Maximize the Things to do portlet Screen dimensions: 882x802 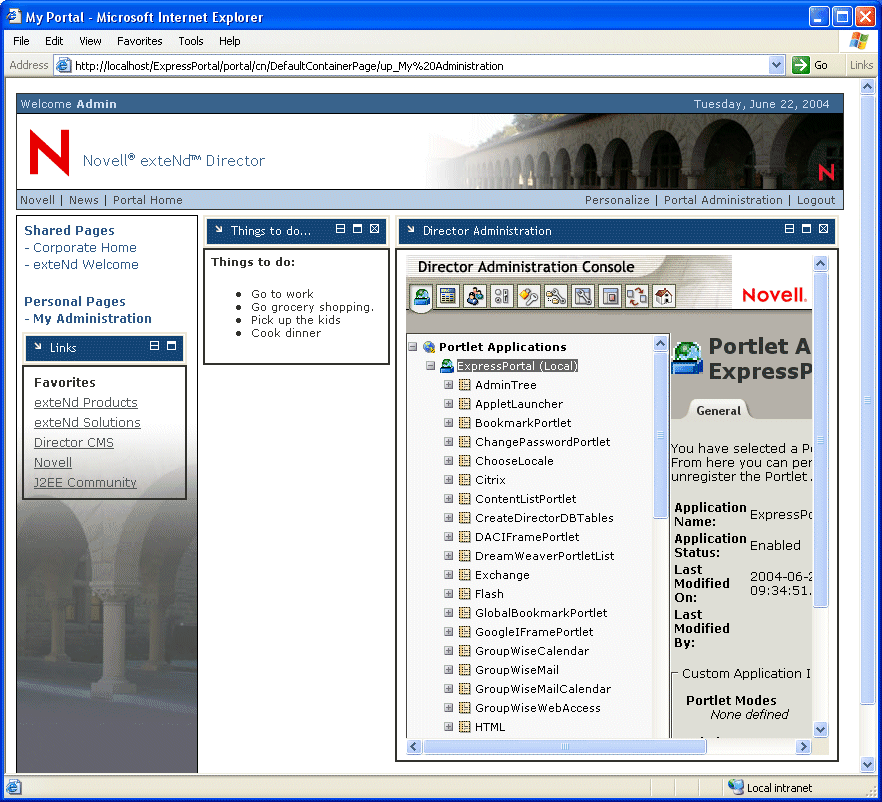click(x=357, y=229)
